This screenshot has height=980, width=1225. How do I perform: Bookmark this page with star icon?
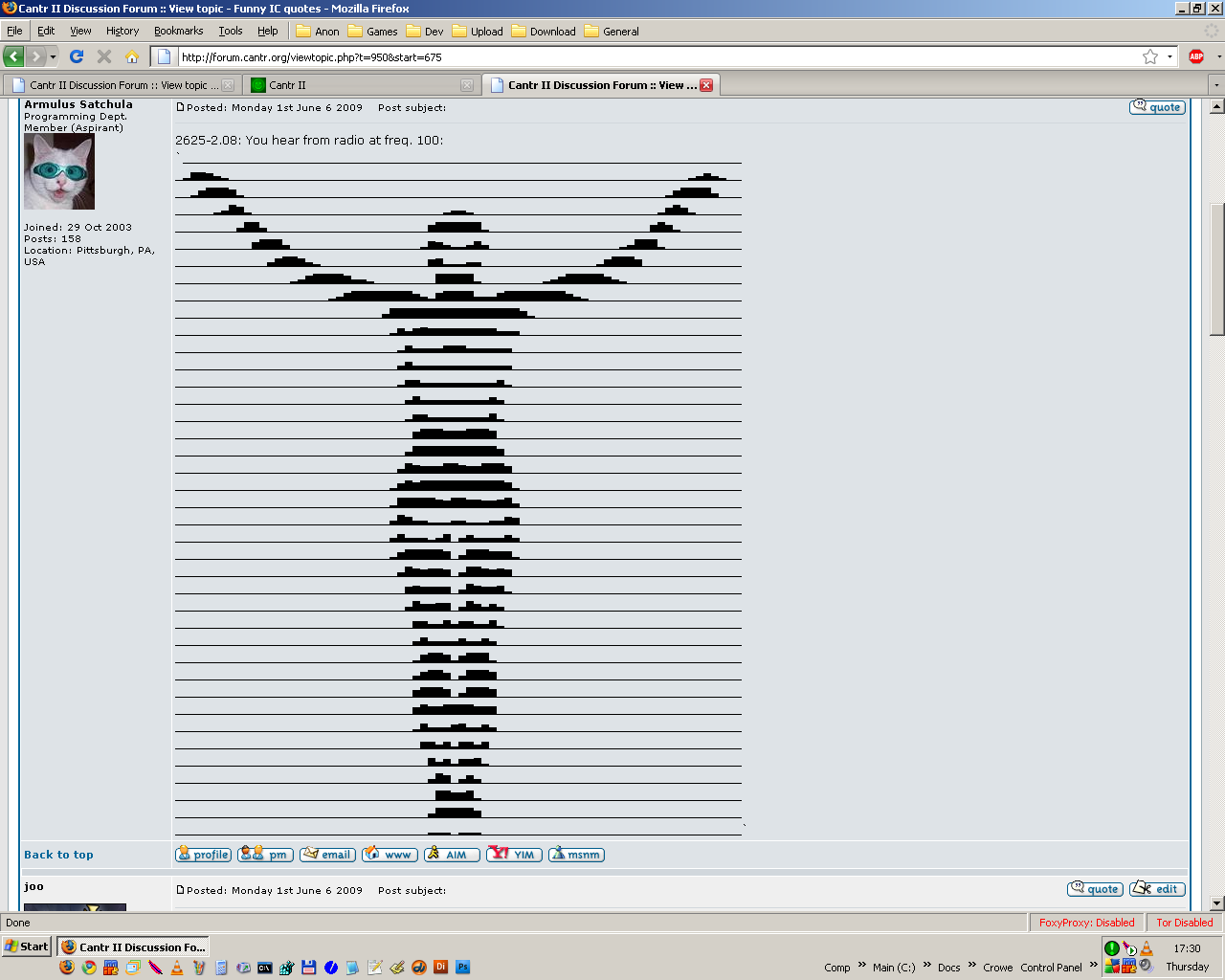click(x=1149, y=56)
